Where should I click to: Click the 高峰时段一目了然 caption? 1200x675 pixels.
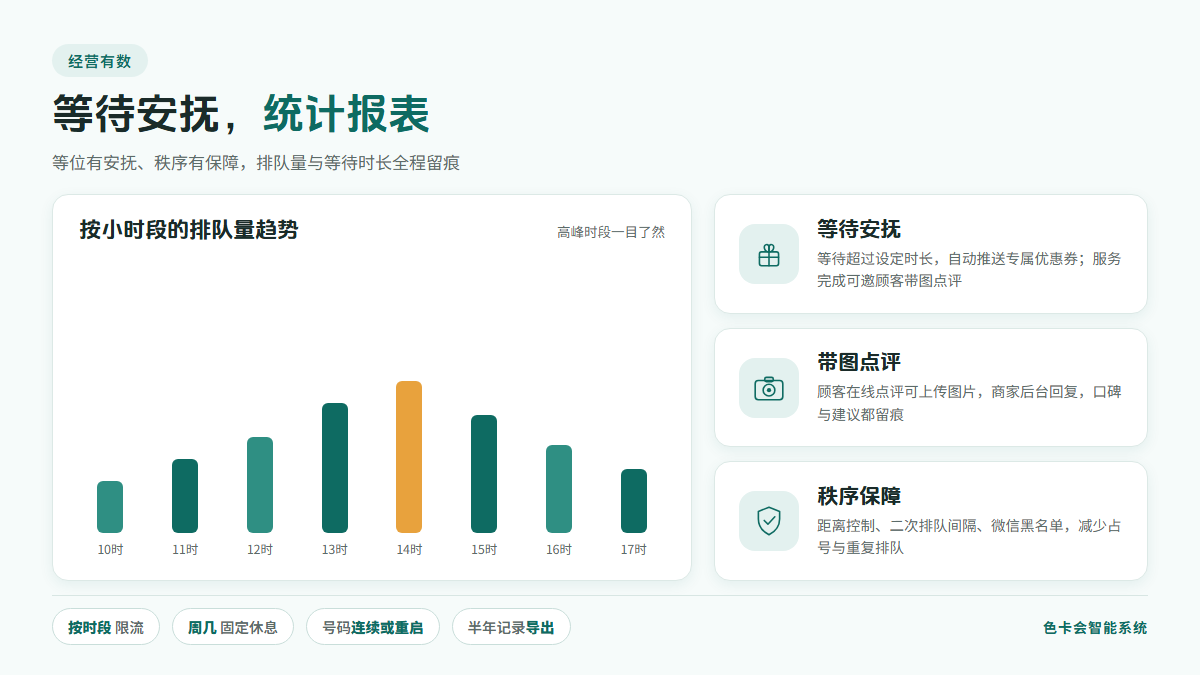click(x=611, y=232)
